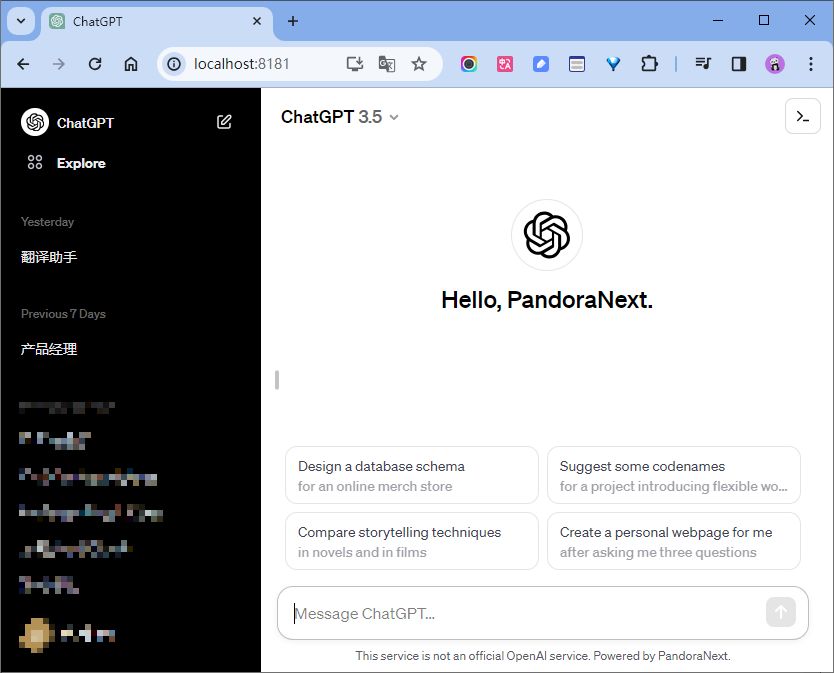
Task: Open the media control music icon
Action: click(703, 64)
